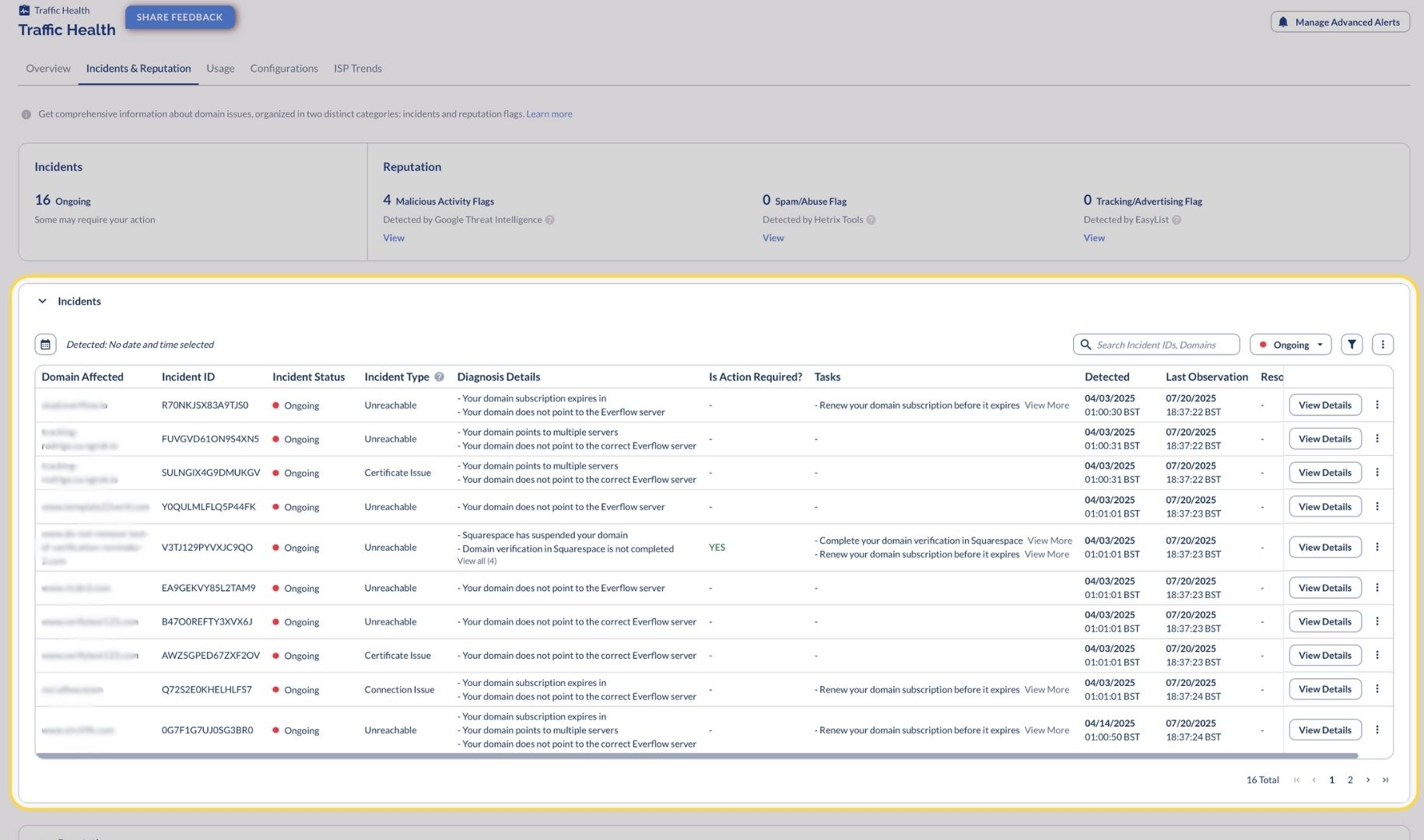The image size is (1424, 840).
Task: Click the Last Observation column header
Action: pyautogui.click(x=1206, y=377)
